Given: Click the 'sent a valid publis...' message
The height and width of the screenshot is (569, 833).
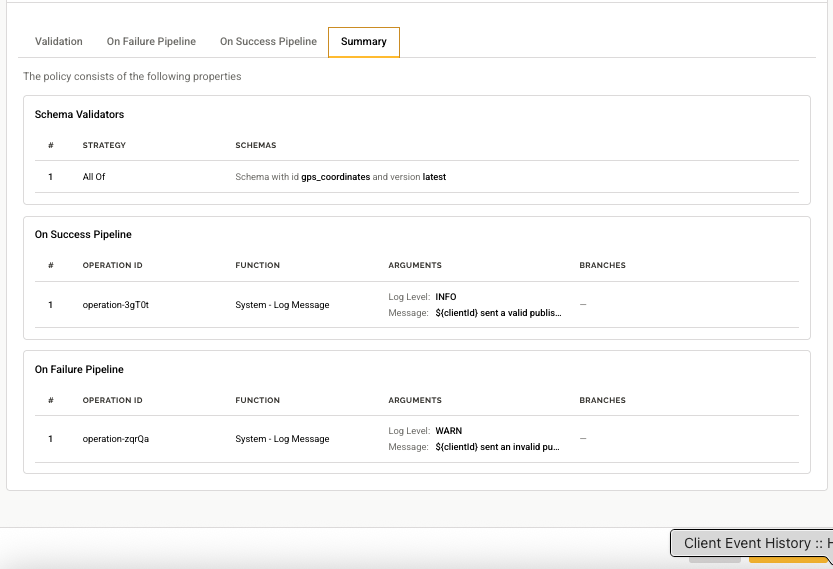Looking at the screenshot, I should [498, 313].
